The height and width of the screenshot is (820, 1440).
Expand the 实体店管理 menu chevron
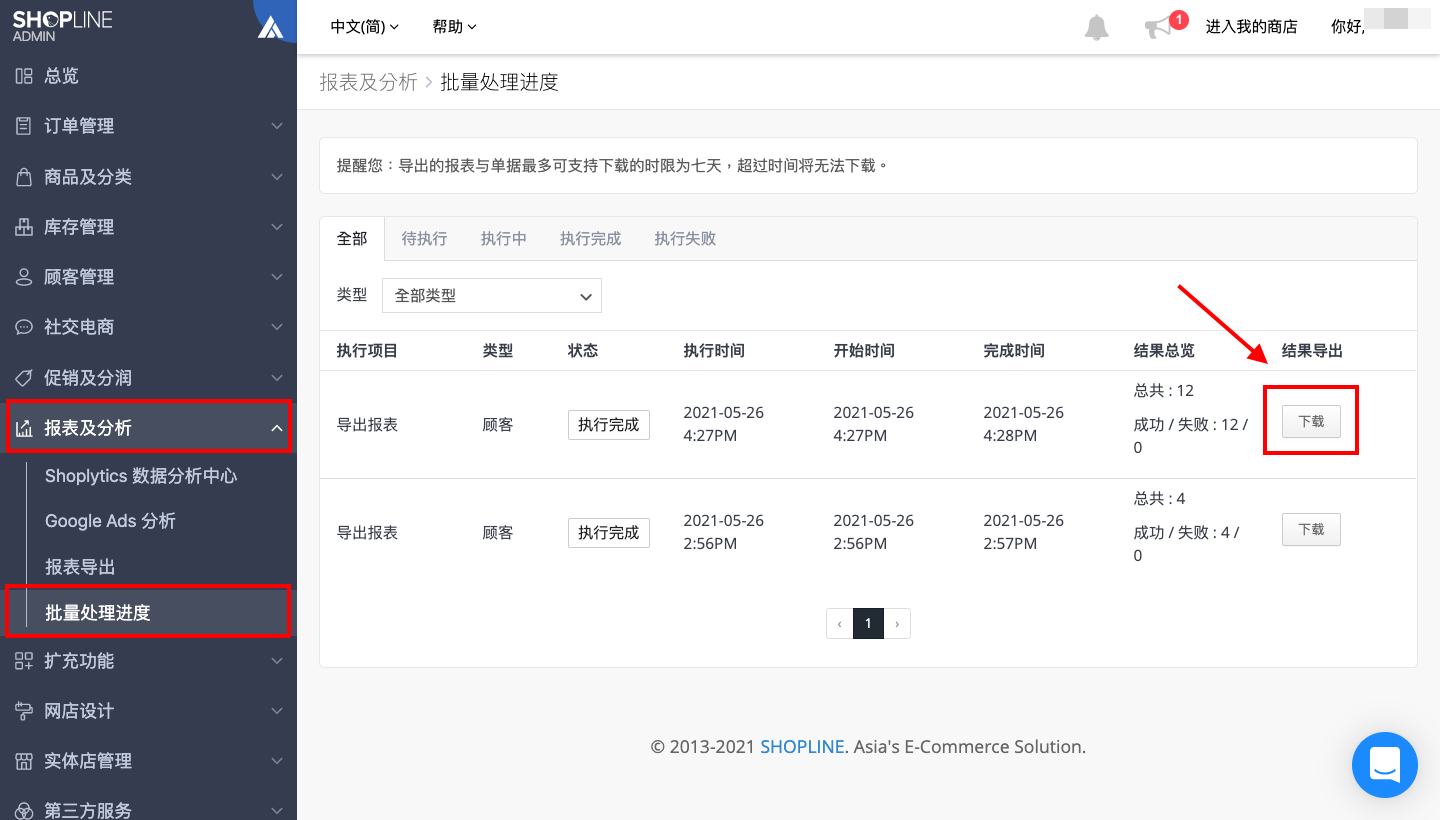pos(277,761)
